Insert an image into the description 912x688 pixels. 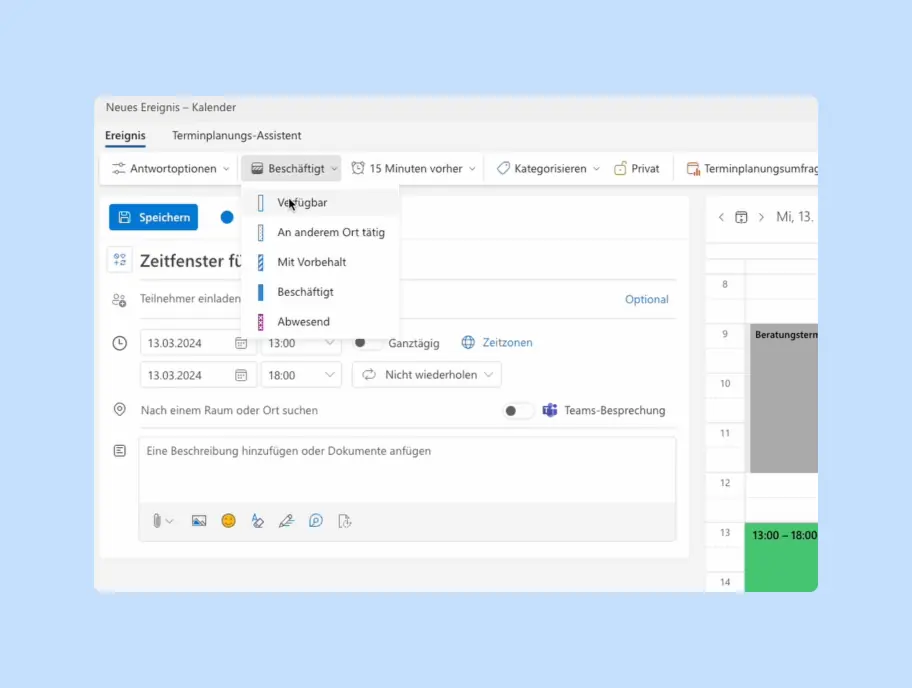pos(199,520)
